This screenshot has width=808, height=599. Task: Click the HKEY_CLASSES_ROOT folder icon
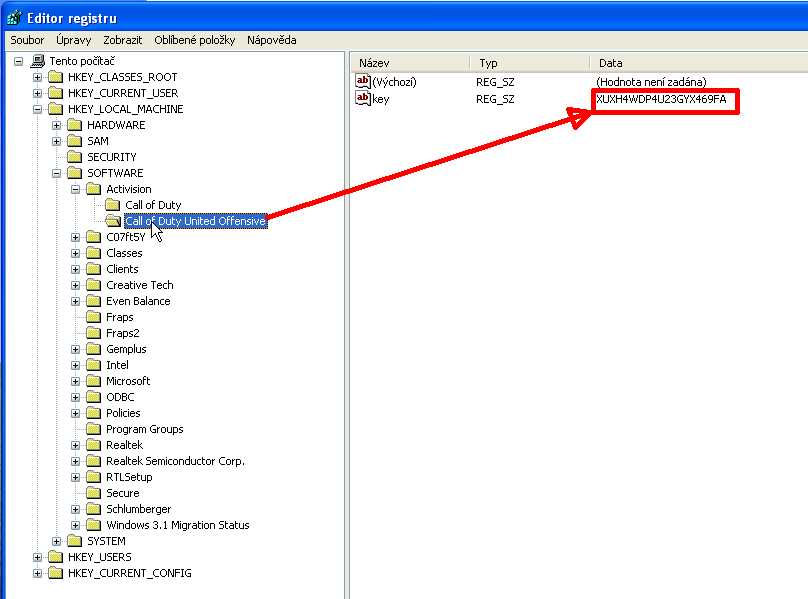[56, 77]
